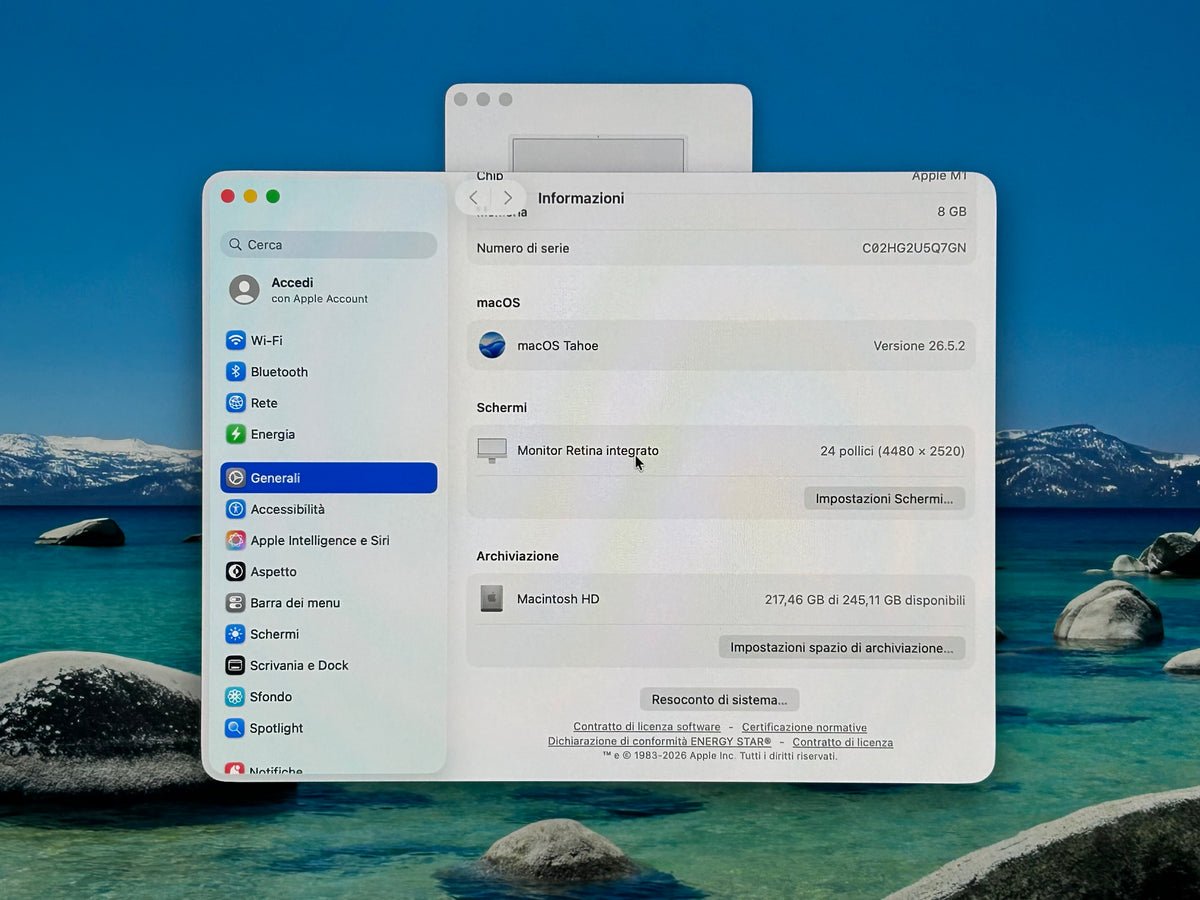Select Generali in the sidebar
Viewport: 1200px width, 900px height.
pos(328,478)
